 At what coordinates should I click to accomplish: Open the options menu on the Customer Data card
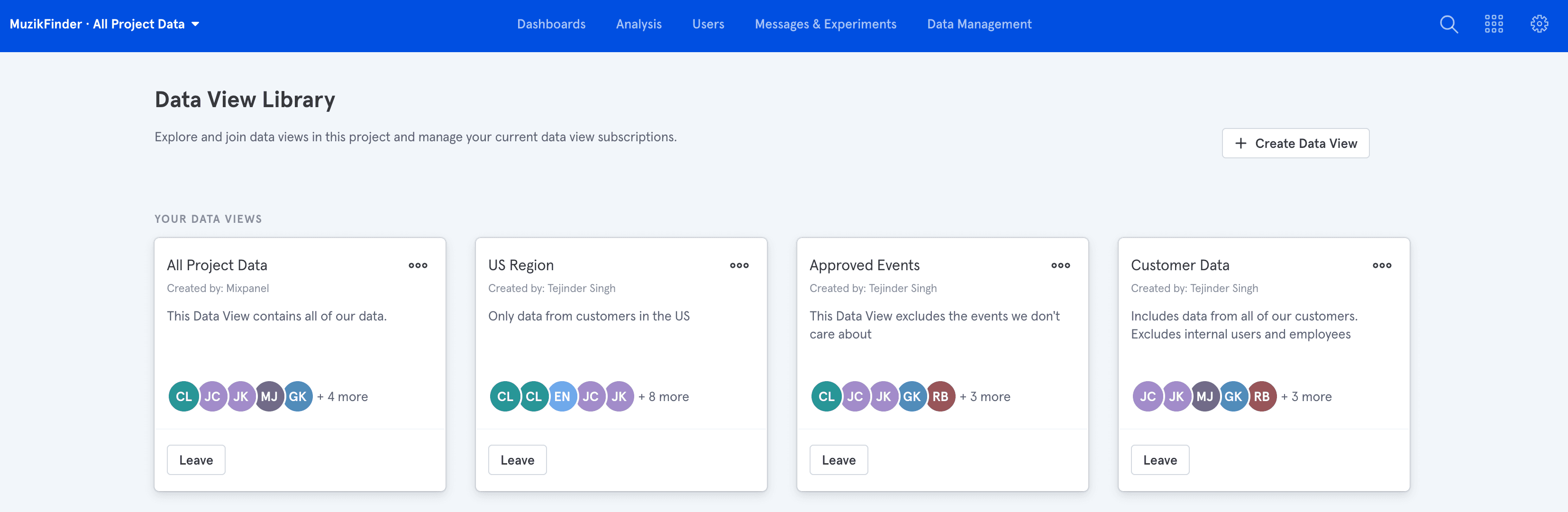click(1381, 265)
